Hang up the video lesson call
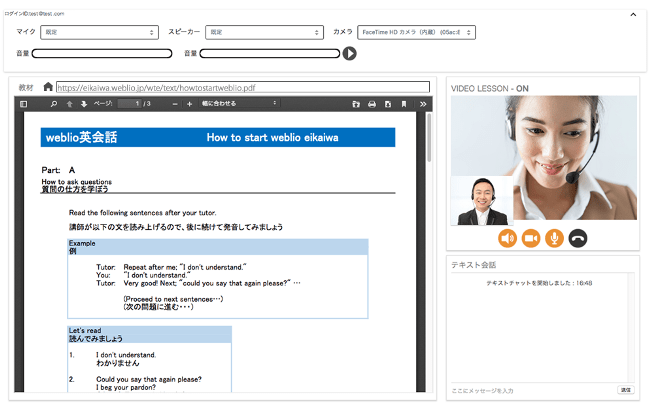The image size is (650, 412). [x=578, y=238]
